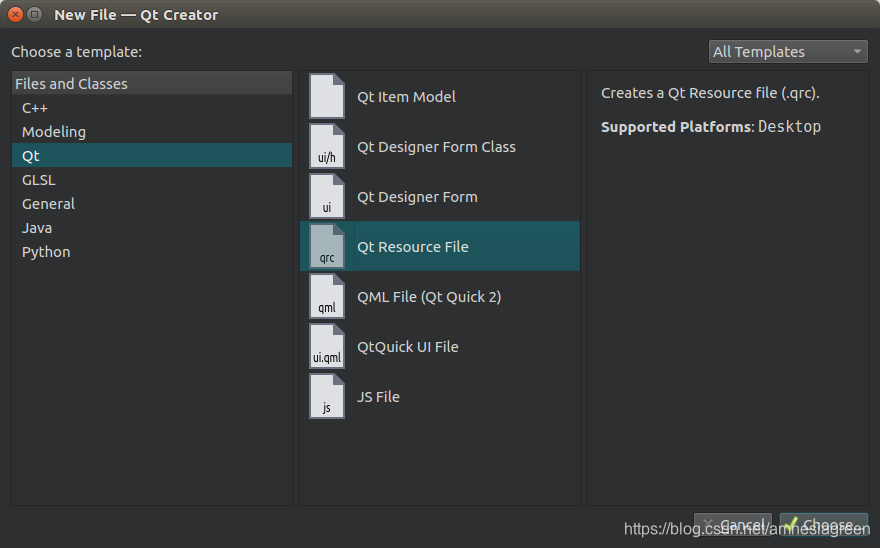Viewport: 880px width, 548px height.
Task: Click the 'Creates a Qt Resource file' description
Action: (x=710, y=93)
